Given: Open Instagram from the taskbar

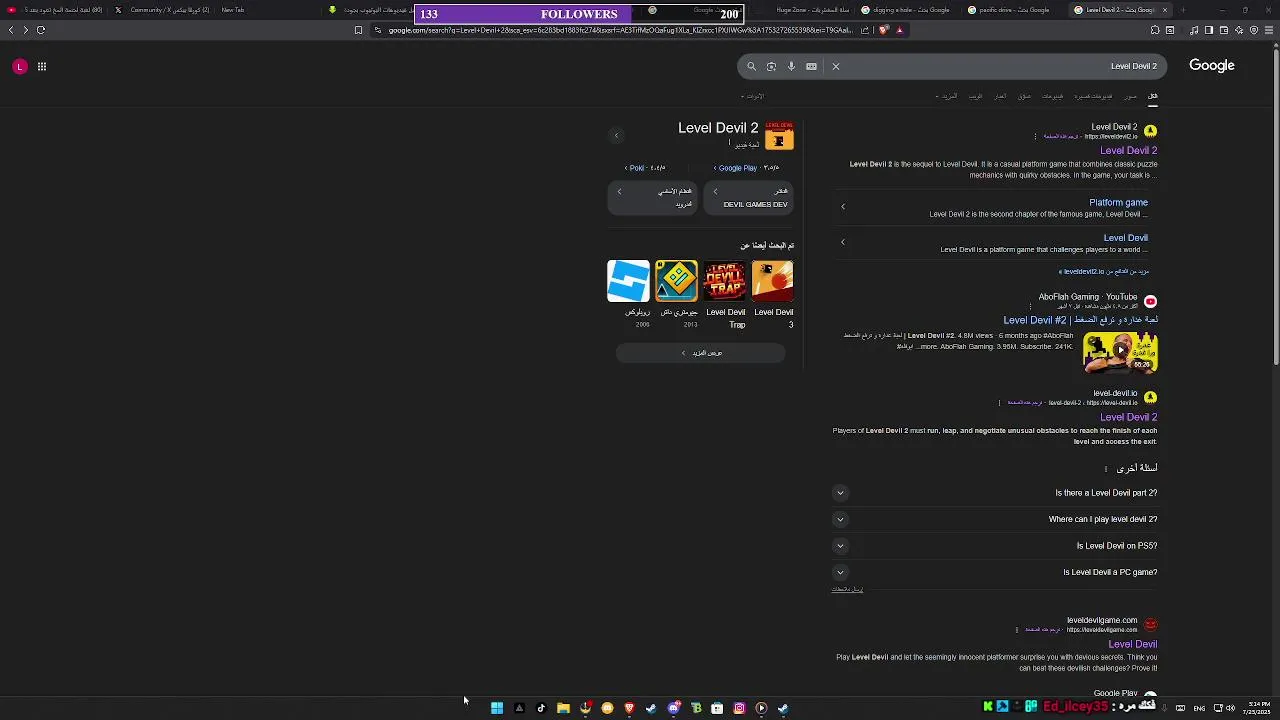Looking at the screenshot, I should (739, 708).
